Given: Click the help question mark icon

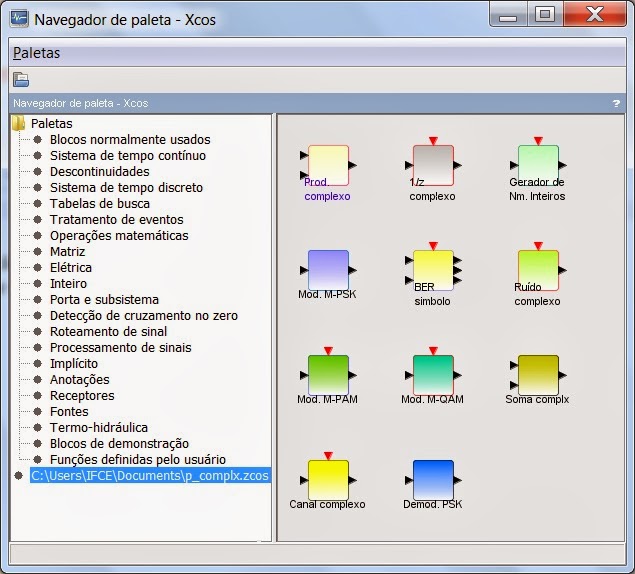Looking at the screenshot, I should point(616,103).
